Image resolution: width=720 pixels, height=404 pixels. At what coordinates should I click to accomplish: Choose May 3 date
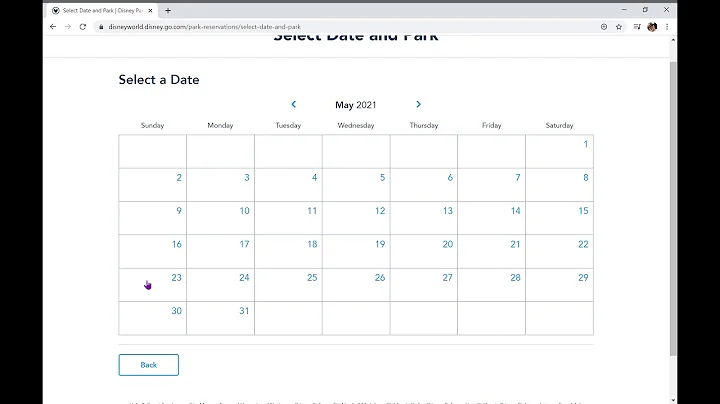tap(220, 185)
